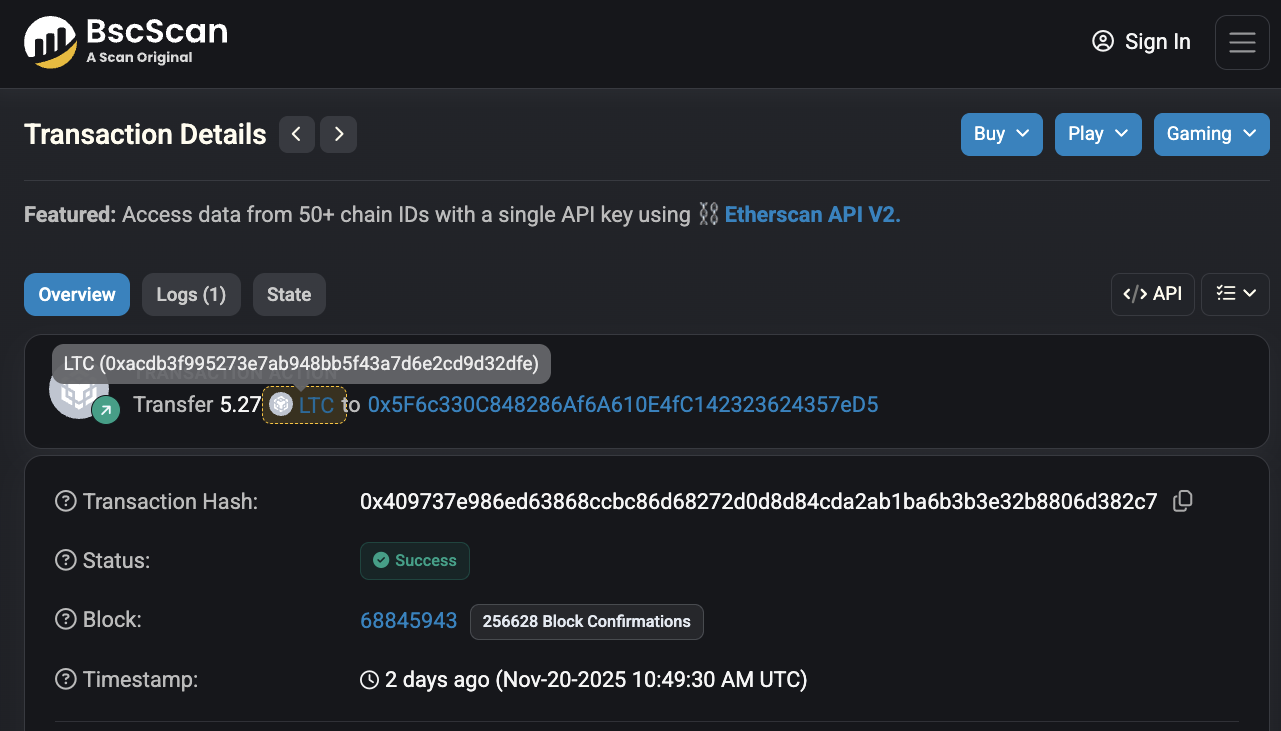Screen dimensions: 1281x731
Task: Click the API button
Action: point(1153,294)
